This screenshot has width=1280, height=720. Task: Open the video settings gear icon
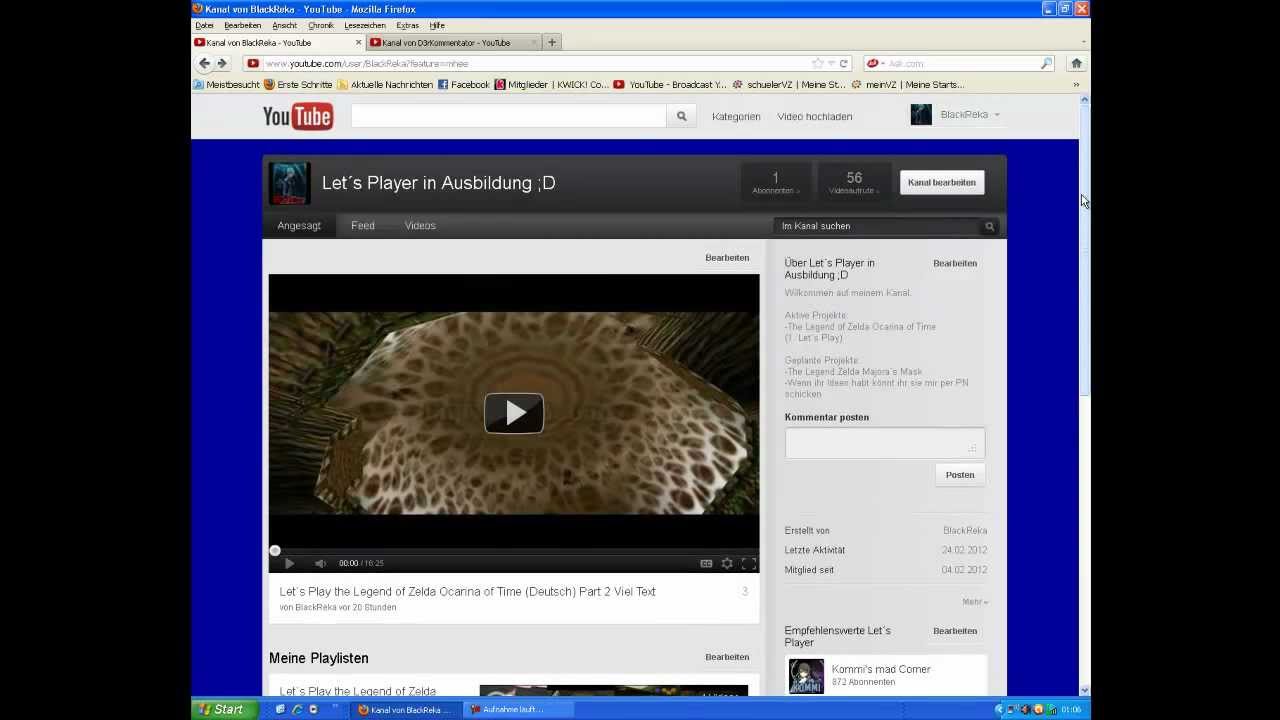(x=727, y=563)
